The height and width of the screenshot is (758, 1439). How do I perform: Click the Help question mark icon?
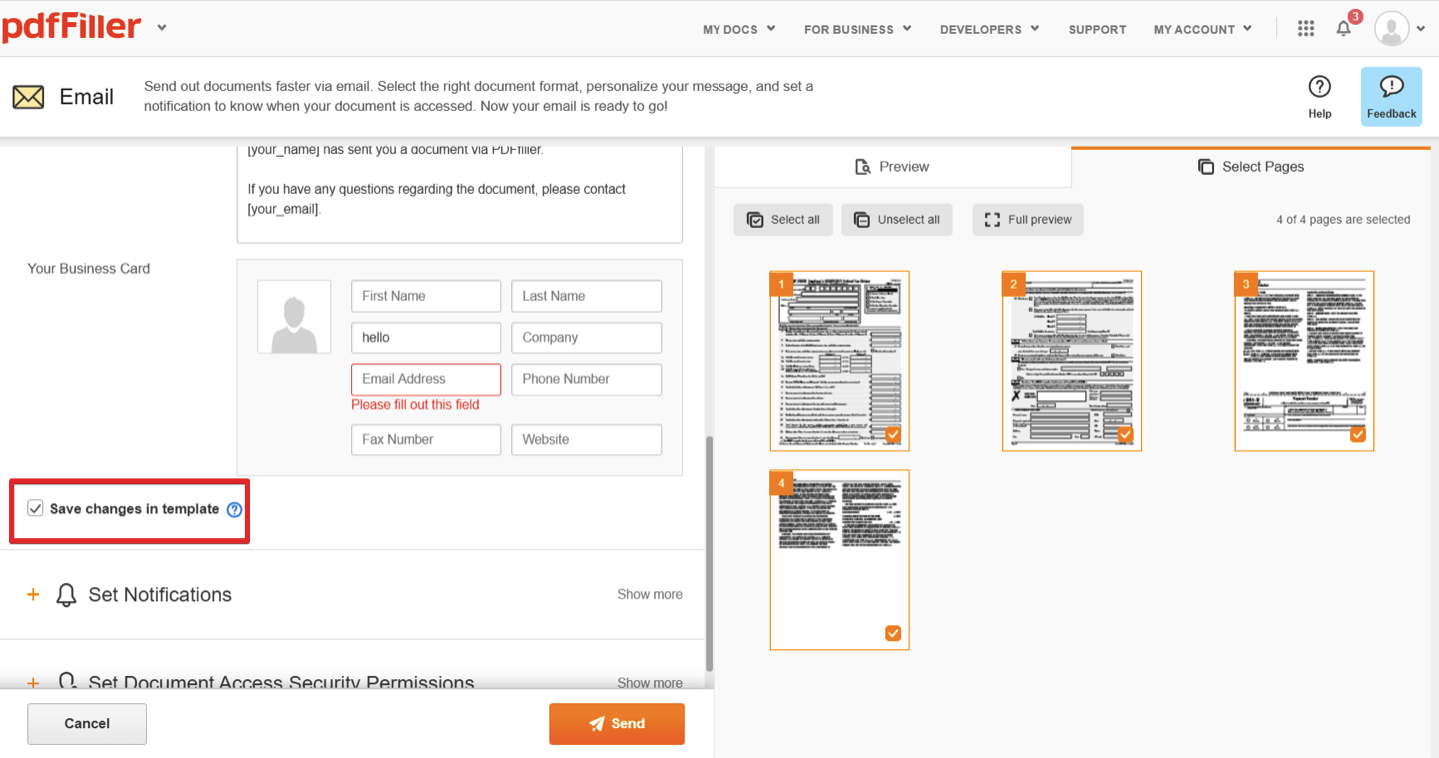coord(1319,87)
